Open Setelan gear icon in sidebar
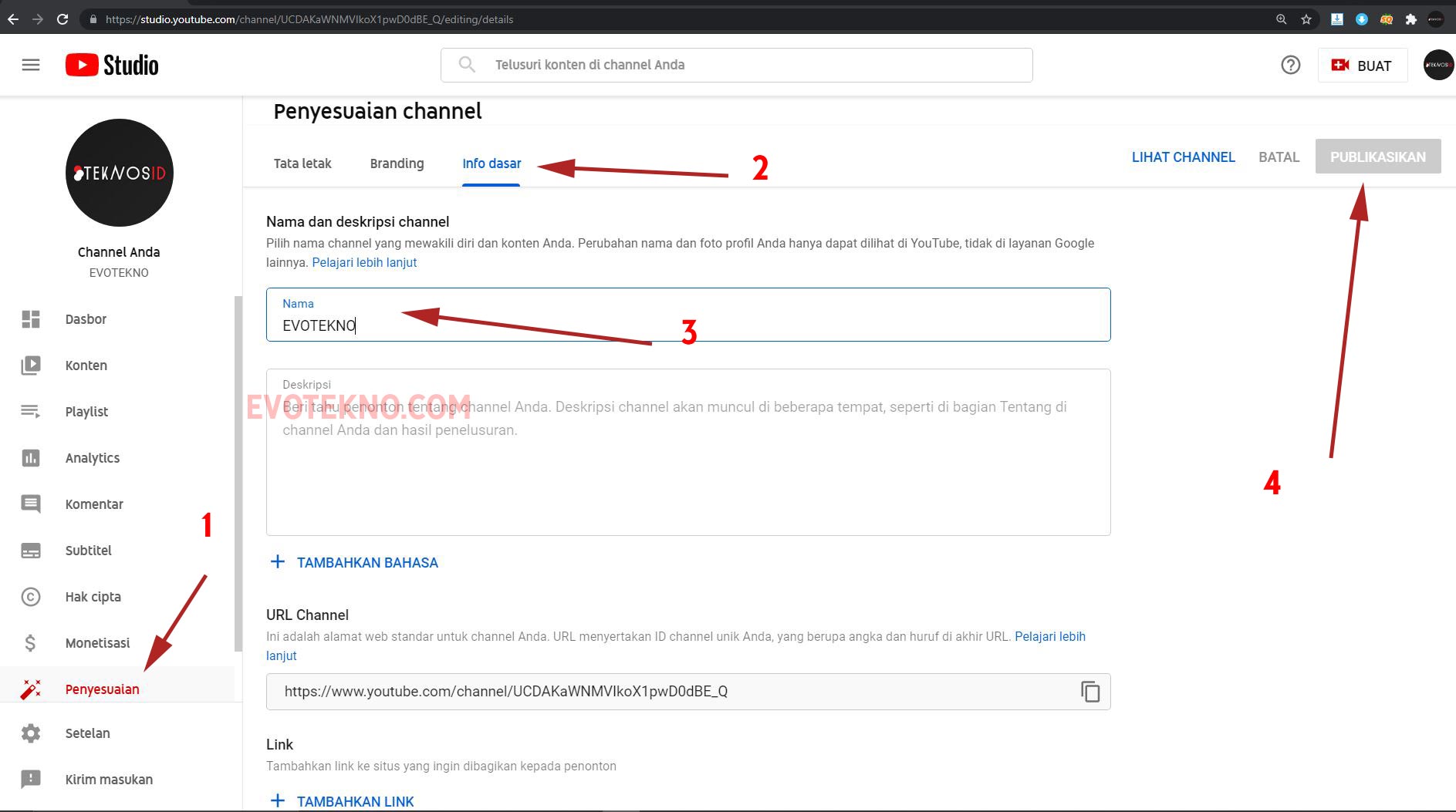 (31, 733)
